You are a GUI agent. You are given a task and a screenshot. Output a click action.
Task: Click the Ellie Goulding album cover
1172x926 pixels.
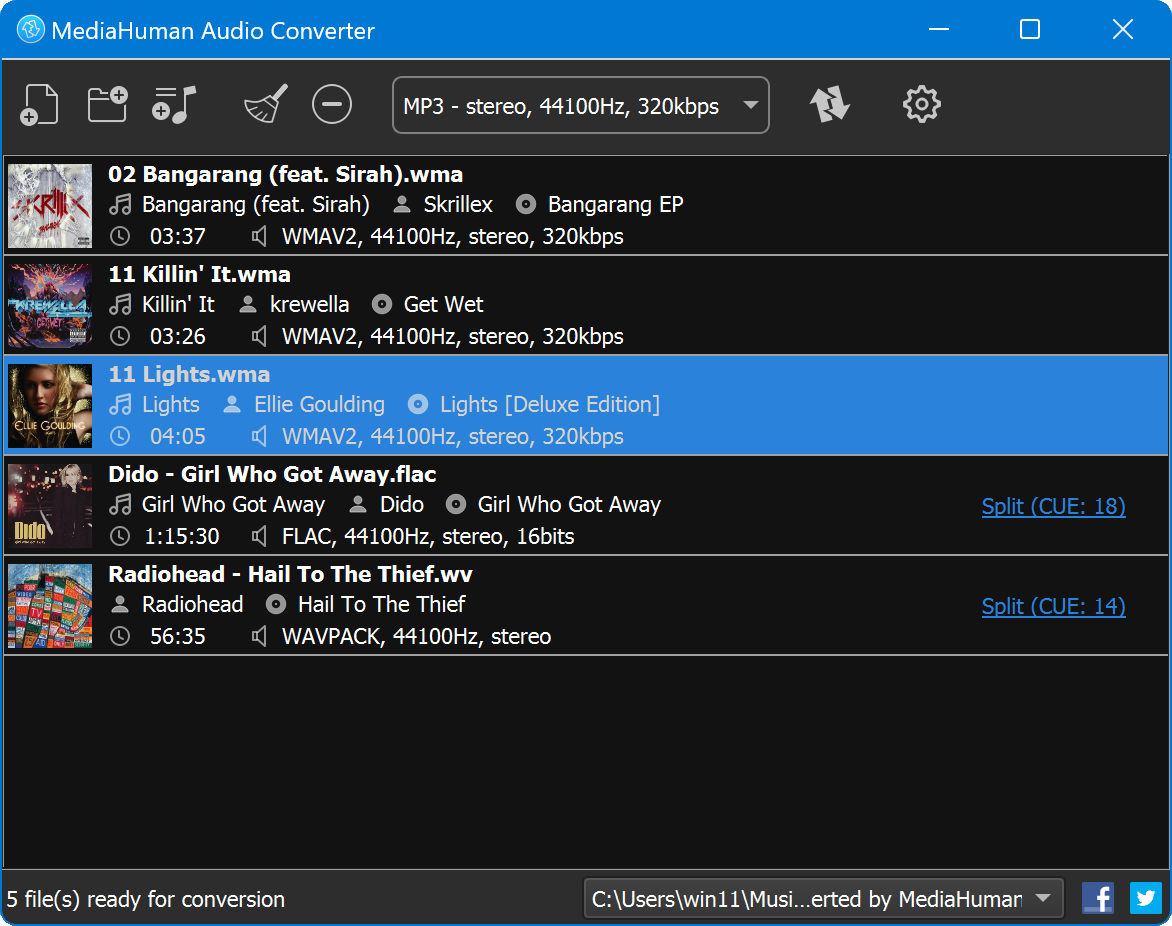click(x=50, y=405)
